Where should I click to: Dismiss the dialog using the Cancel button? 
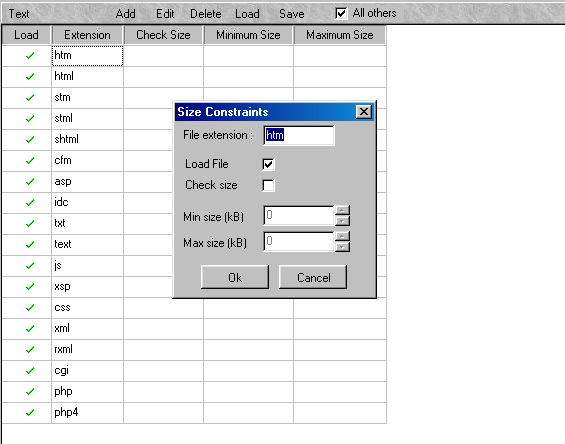[x=313, y=277]
